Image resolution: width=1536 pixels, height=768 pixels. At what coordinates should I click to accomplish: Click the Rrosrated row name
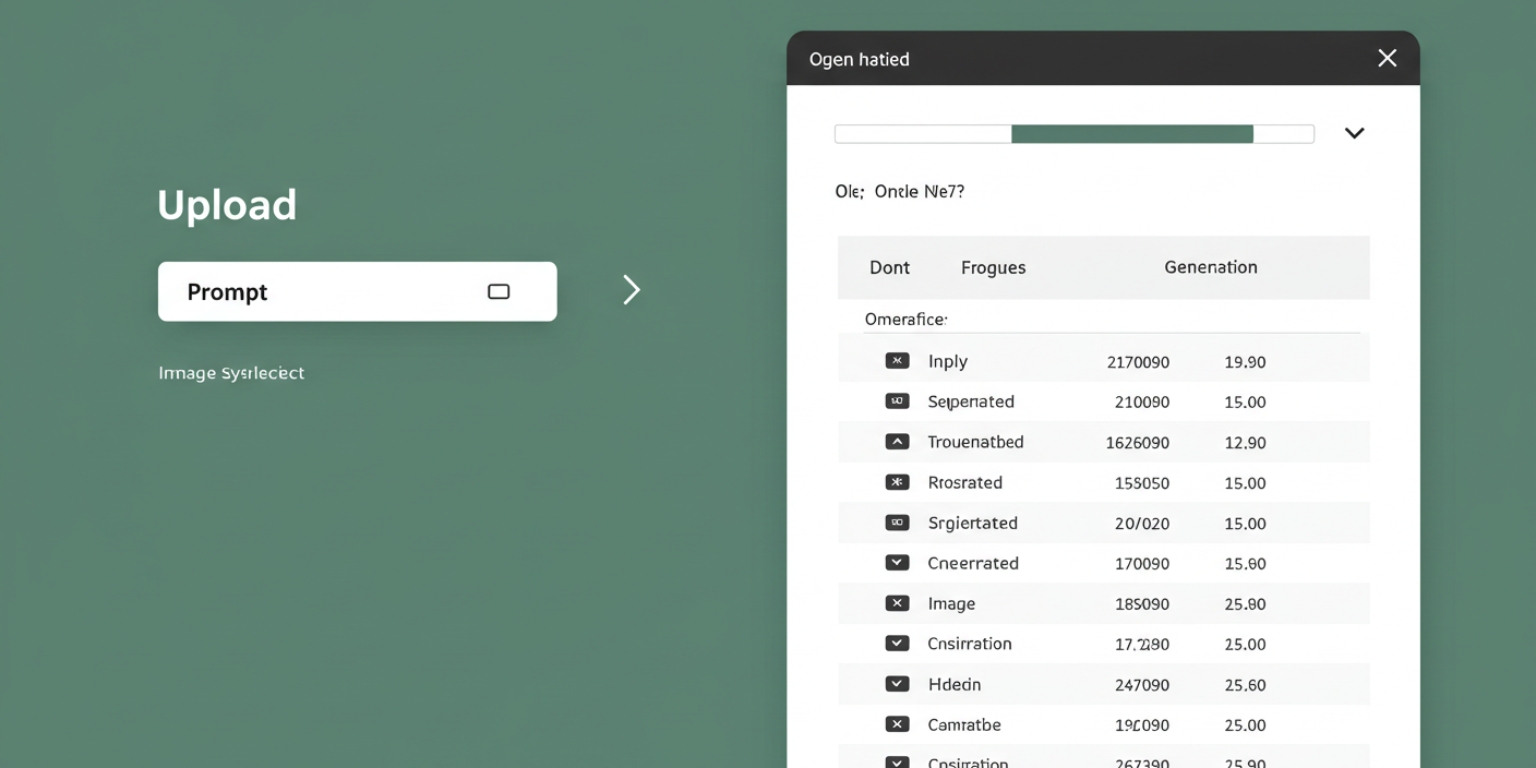coord(965,482)
